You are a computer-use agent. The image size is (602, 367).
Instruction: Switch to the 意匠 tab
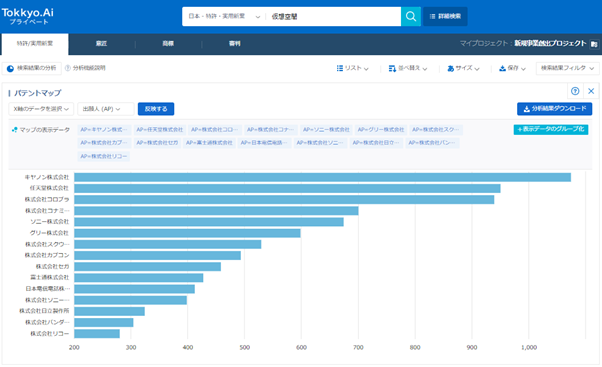tap(101, 44)
